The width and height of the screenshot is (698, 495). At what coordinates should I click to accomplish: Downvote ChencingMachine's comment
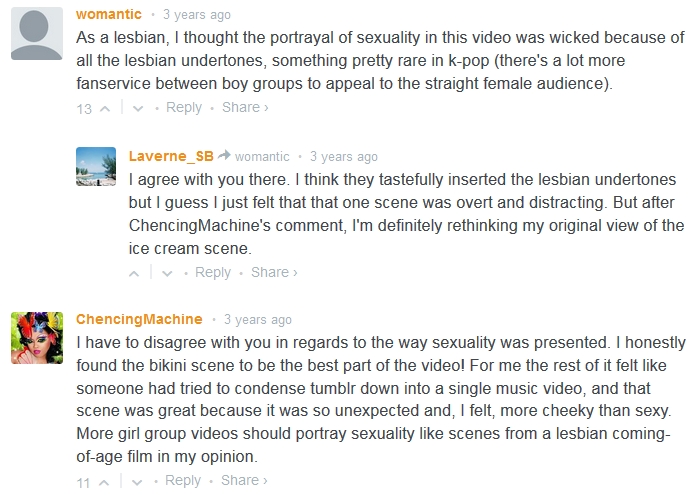pos(138,482)
